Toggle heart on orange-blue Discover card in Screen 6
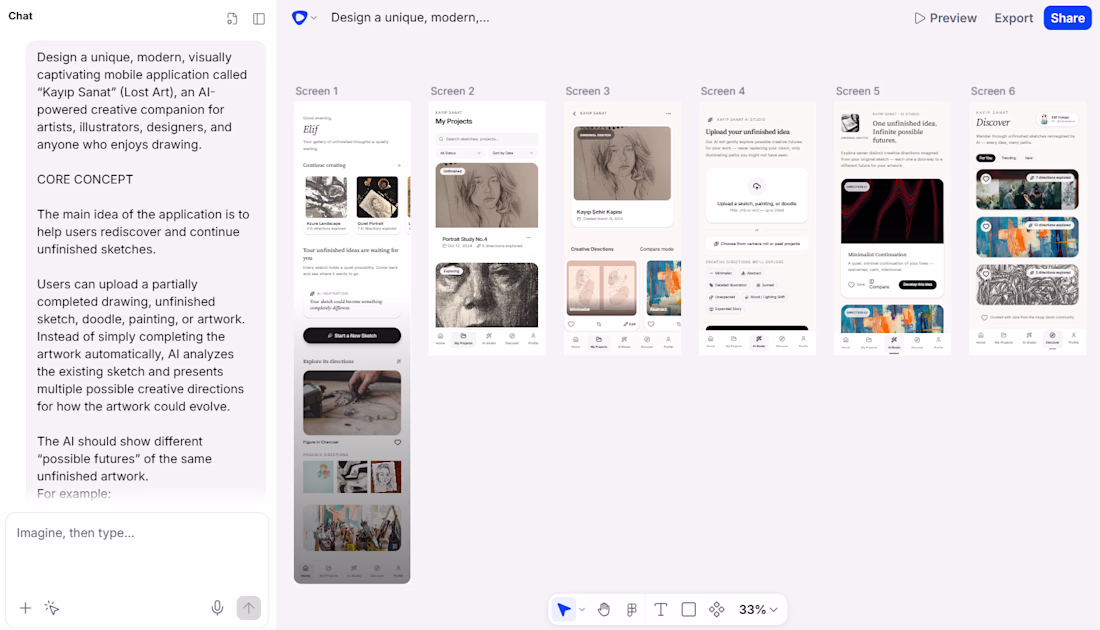 pyautogui.click(x=986, y=227)
